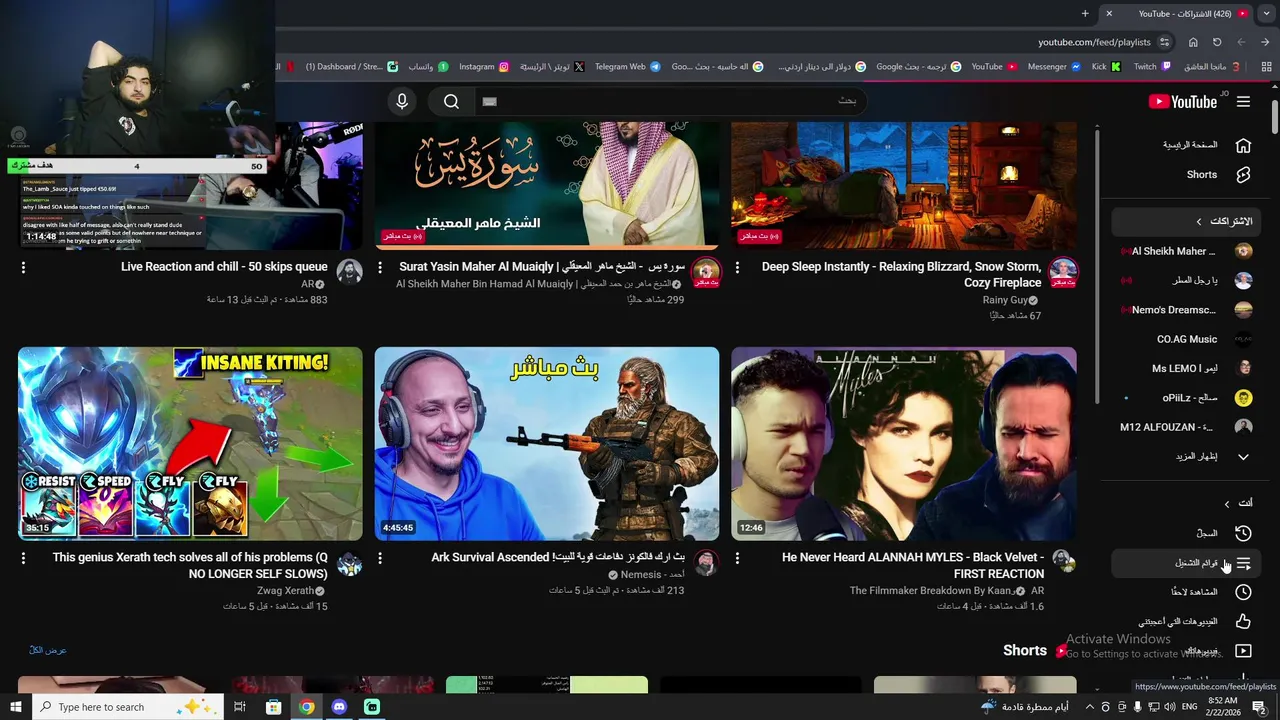Open Shorts in the sidebar
1280x720 pixels.
[1186, 174]
